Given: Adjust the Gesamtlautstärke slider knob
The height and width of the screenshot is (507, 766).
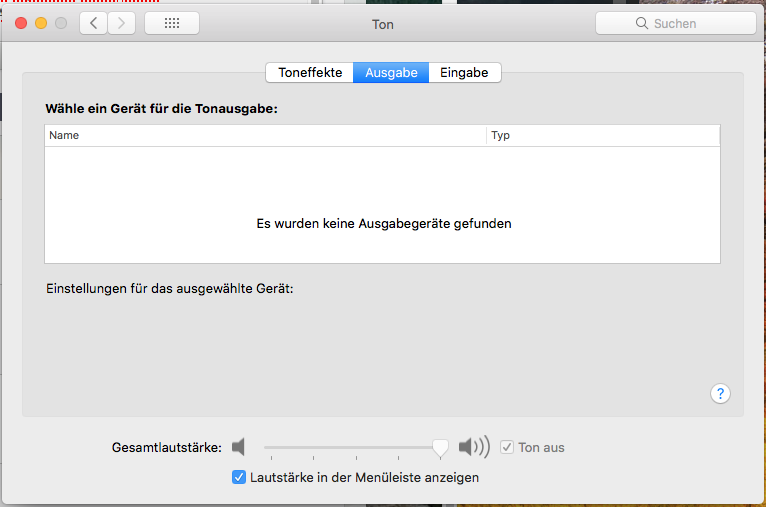Looking at the screenshot, I should pyautogui.click(x=440, y=447).
